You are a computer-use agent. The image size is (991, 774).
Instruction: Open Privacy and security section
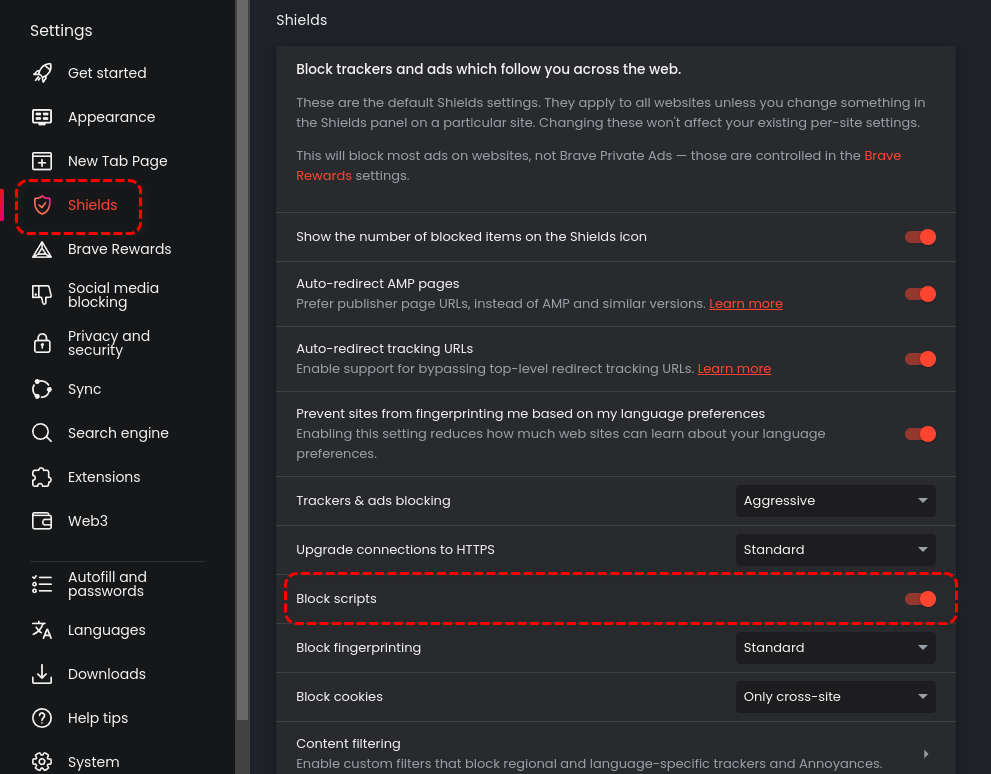click(109, 343)
